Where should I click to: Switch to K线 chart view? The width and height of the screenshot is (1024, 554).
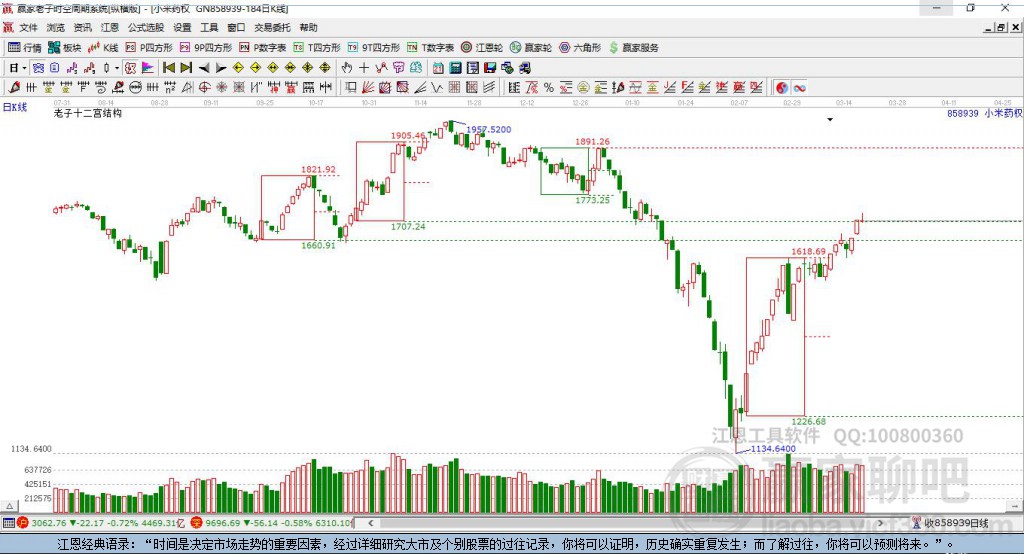pyautogui.click(x=103, y=48)
